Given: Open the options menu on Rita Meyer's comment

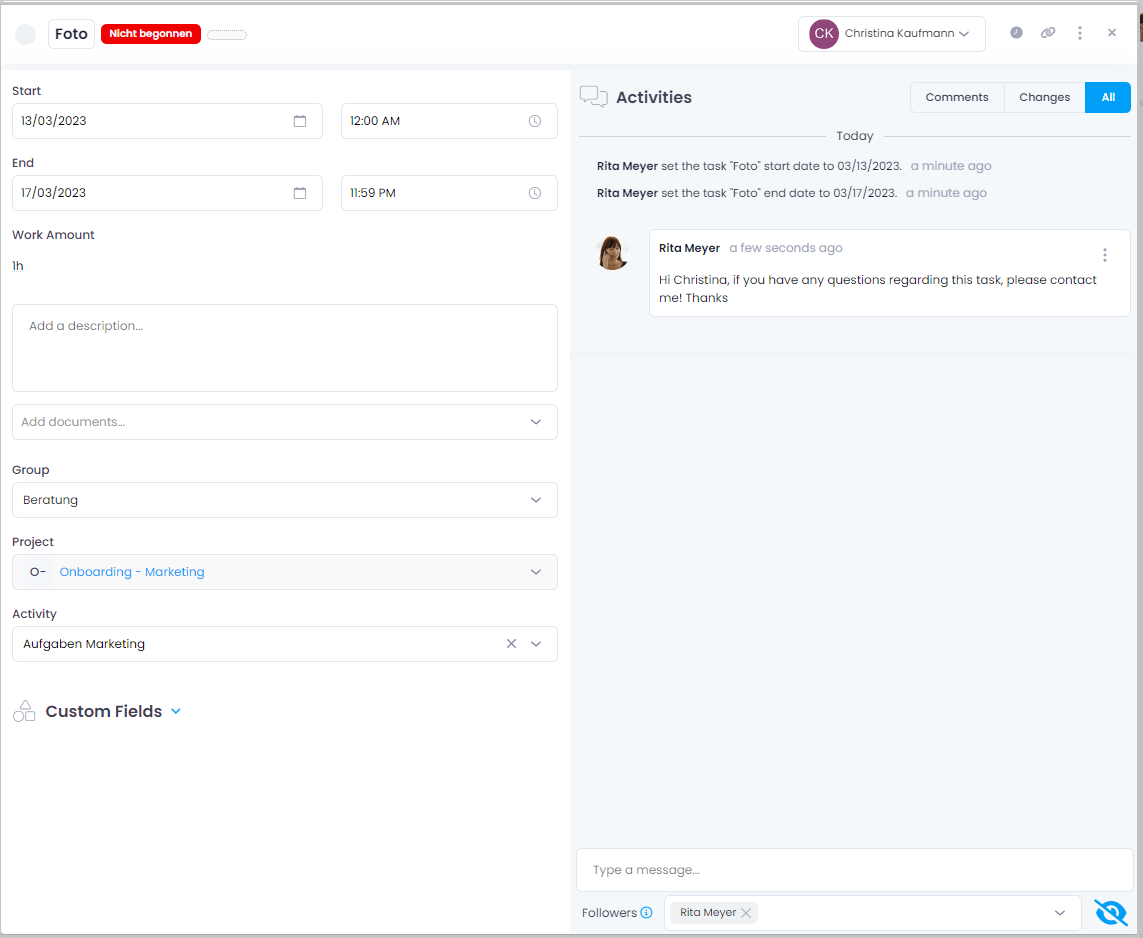Looking at the screenshot, I should [x=1105, y=255].
